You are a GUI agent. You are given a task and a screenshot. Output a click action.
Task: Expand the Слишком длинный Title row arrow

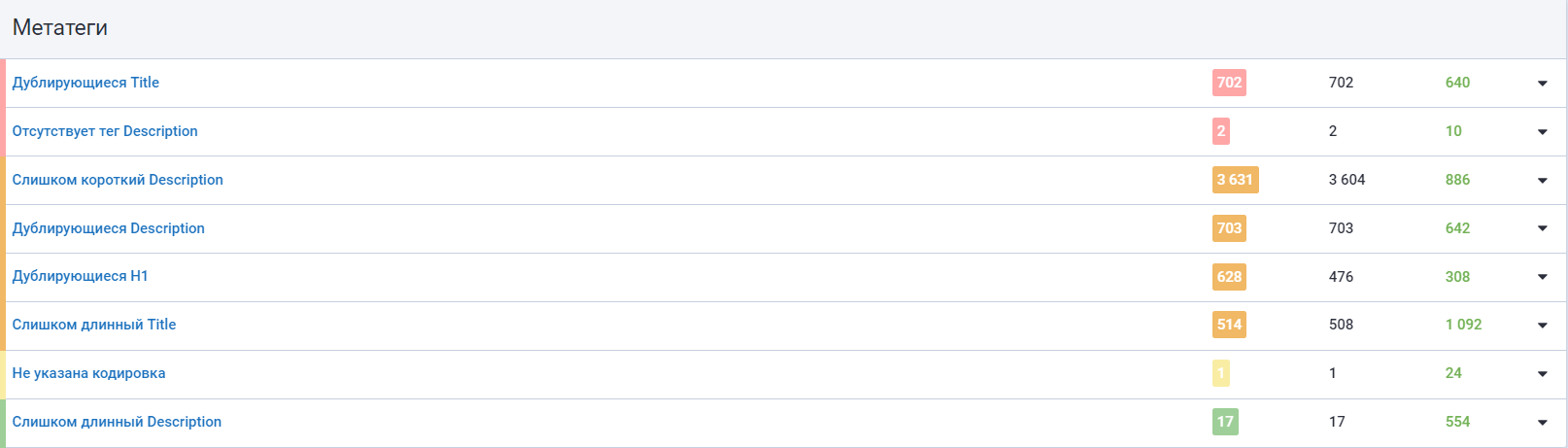1542,326
